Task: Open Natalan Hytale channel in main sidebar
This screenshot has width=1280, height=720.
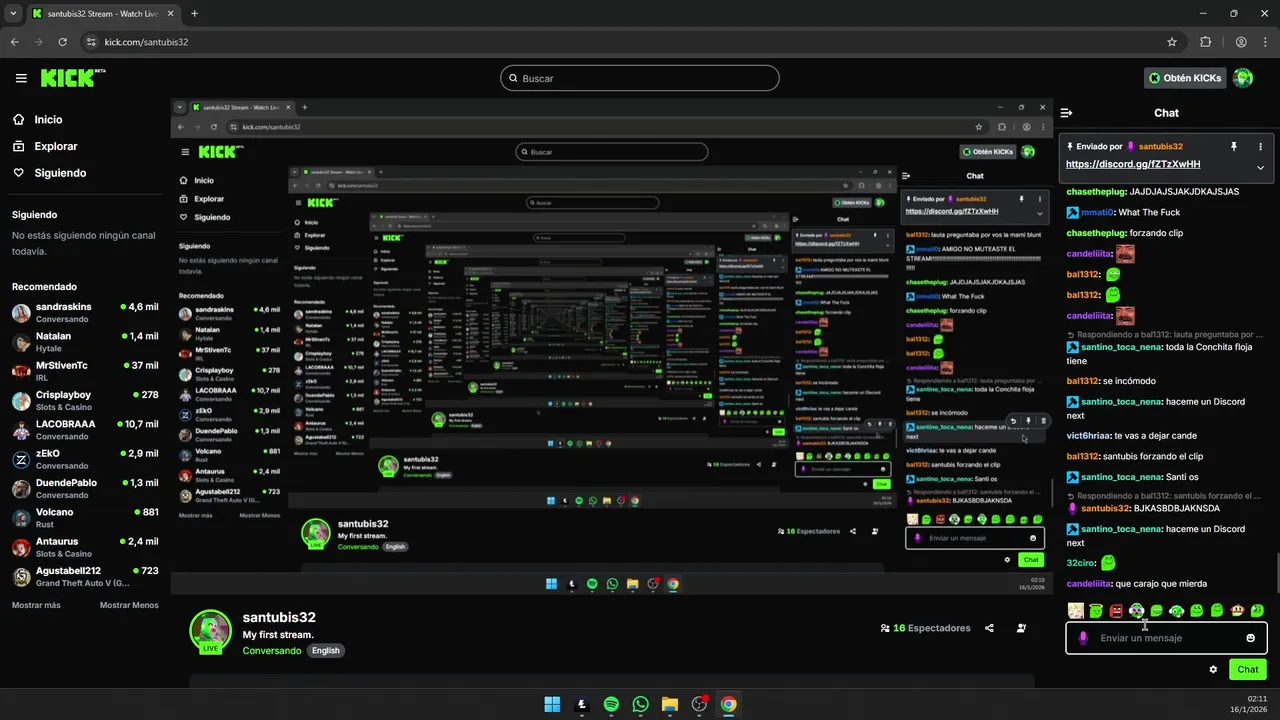Action: (85, 341)
